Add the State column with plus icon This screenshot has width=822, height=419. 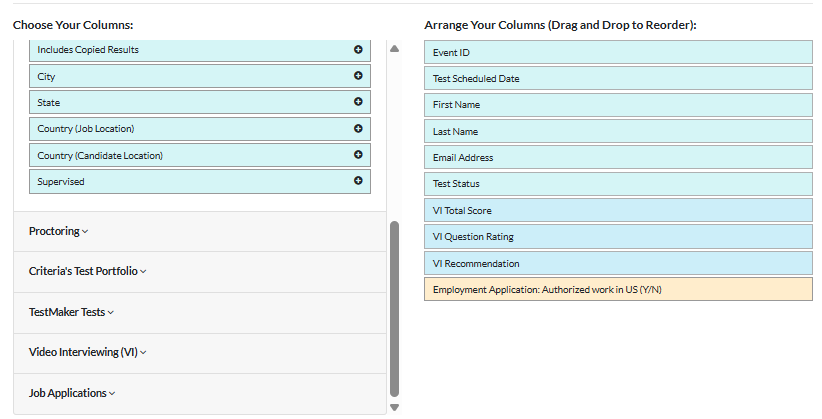tap(358, 101)
